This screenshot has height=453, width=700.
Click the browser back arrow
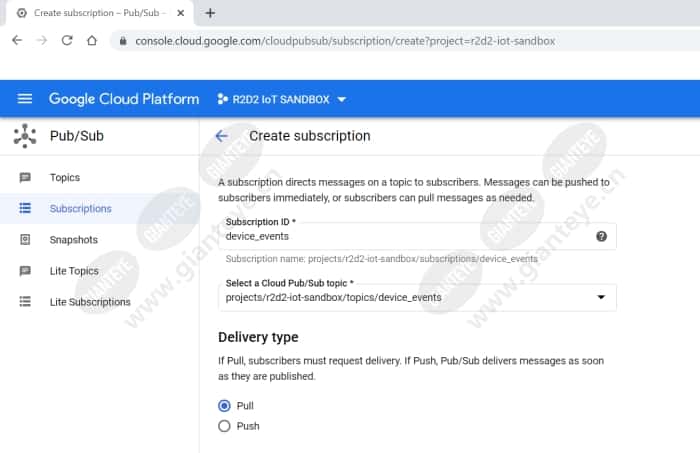[x=17, y=41]
